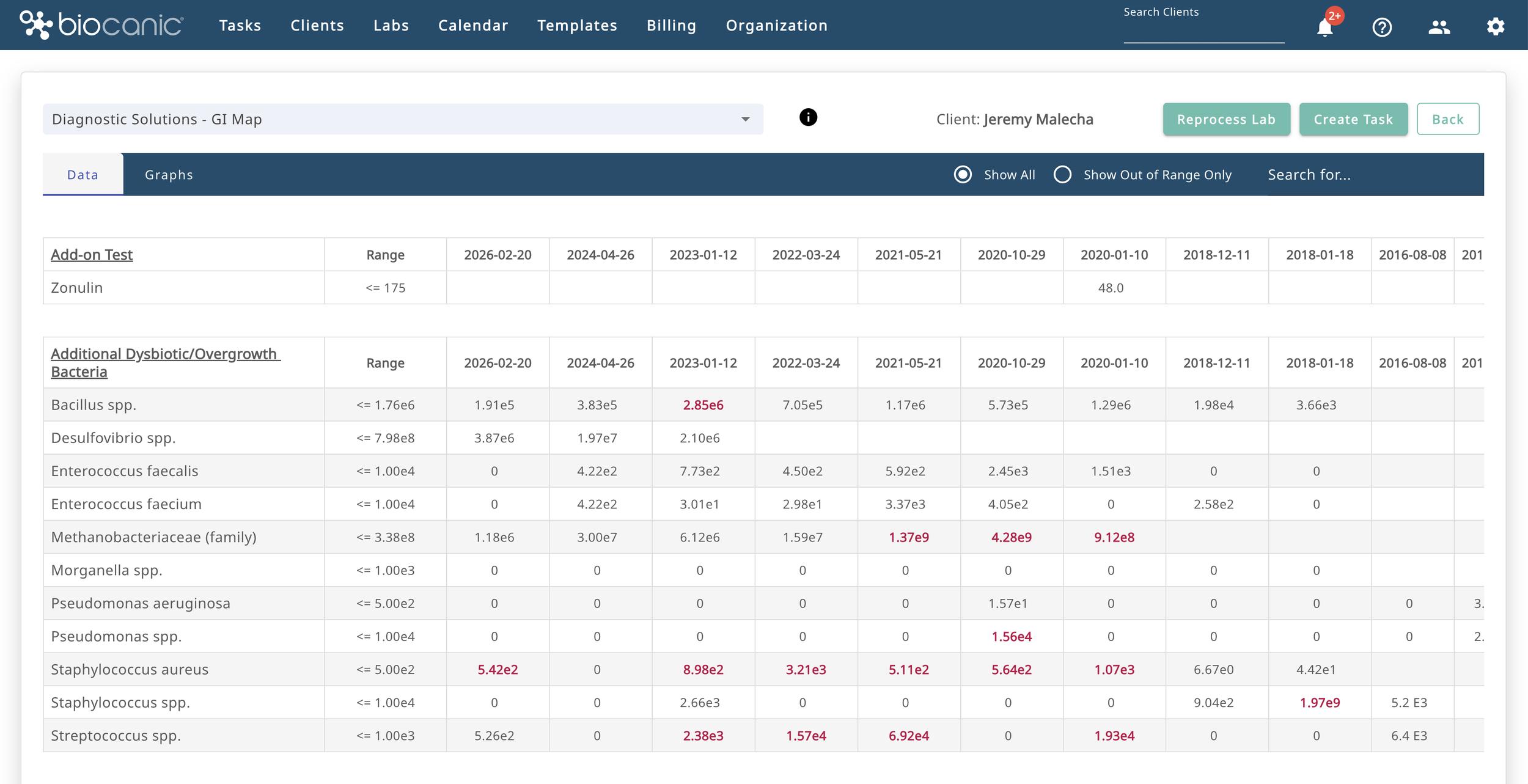Click the Create Task button
The height and width of the screenshot is (784, 1528).
1353,119
